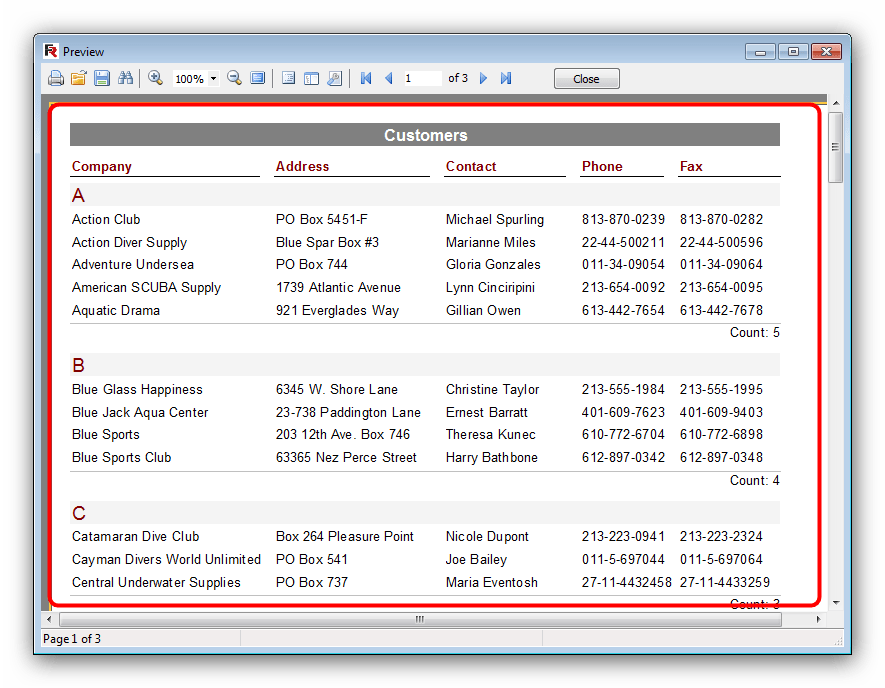Click the Print report icon
The height and width of the screenshot is (688, 885).
(x=55, y=78)
